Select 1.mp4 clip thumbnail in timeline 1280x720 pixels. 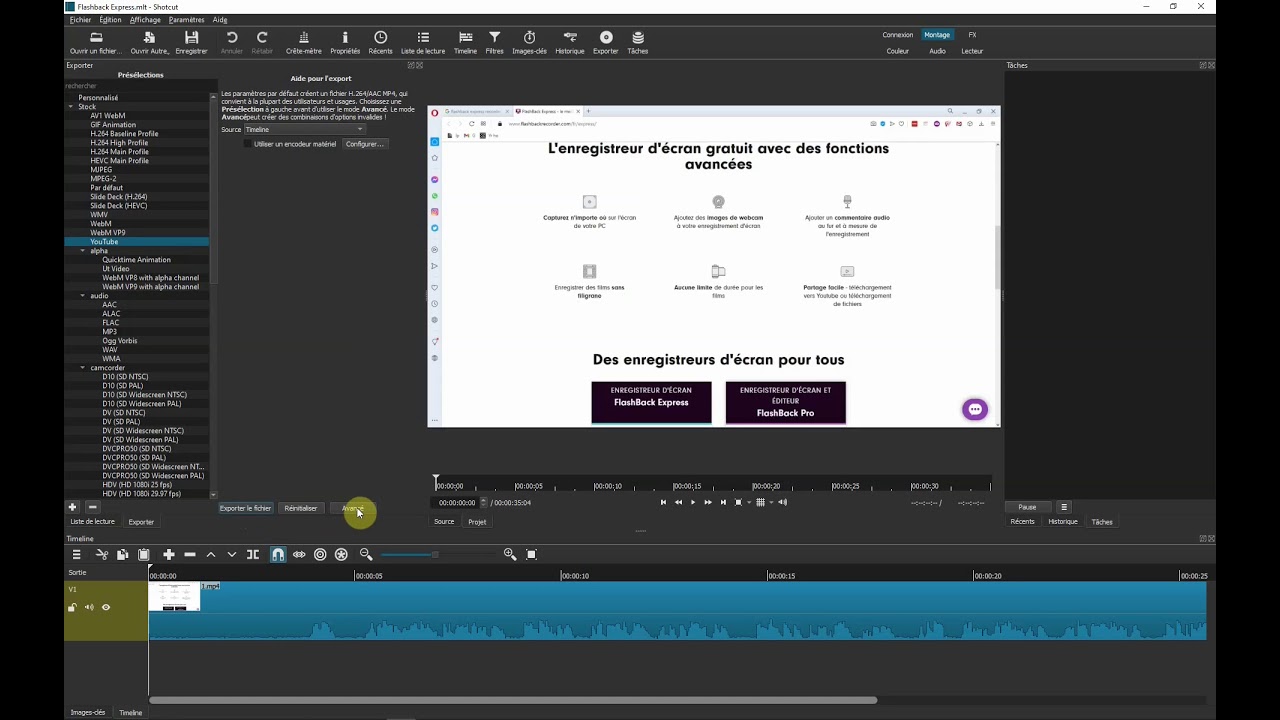(x=174, y=597)
